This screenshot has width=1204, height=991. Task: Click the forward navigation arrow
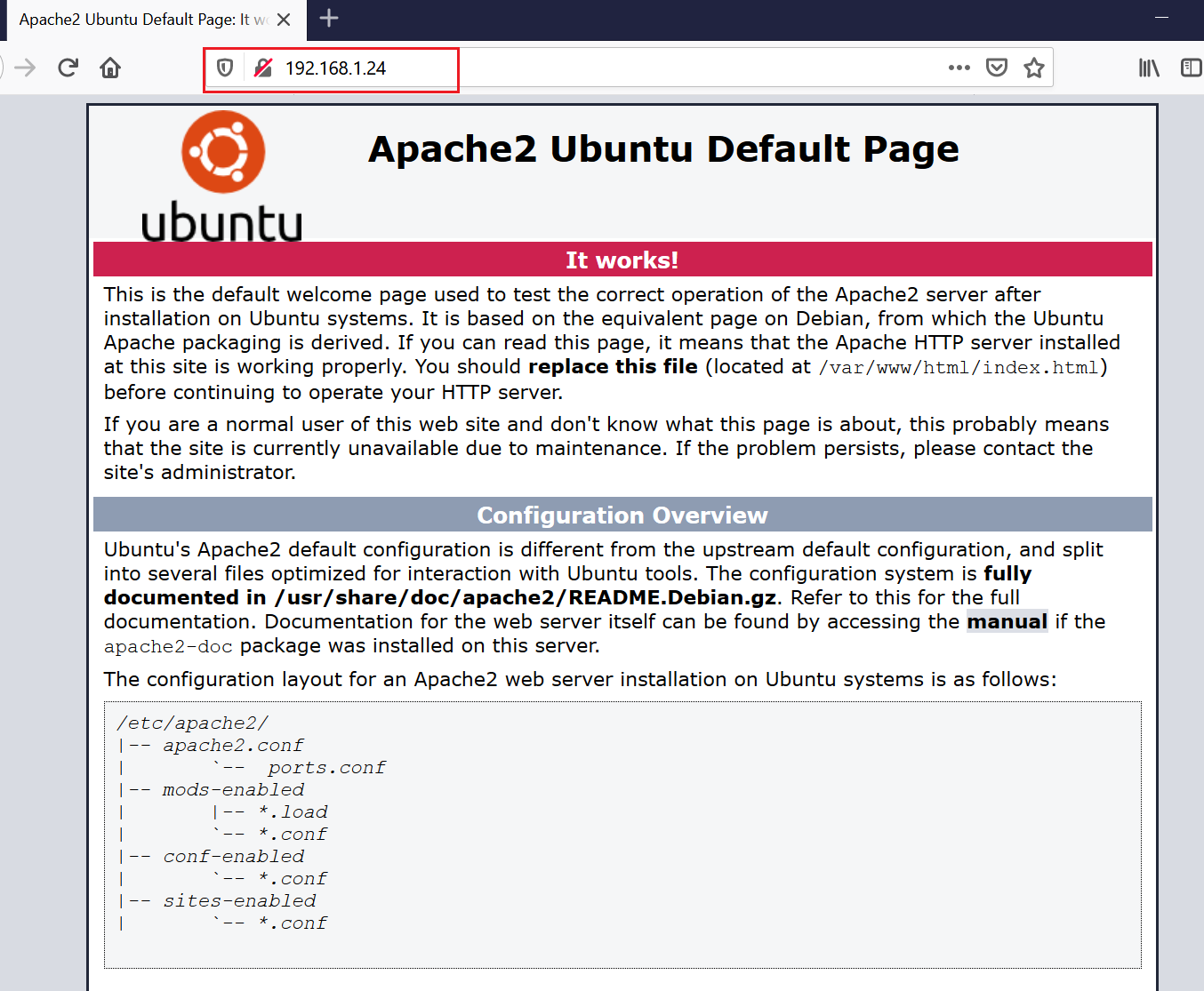point(25,68)
